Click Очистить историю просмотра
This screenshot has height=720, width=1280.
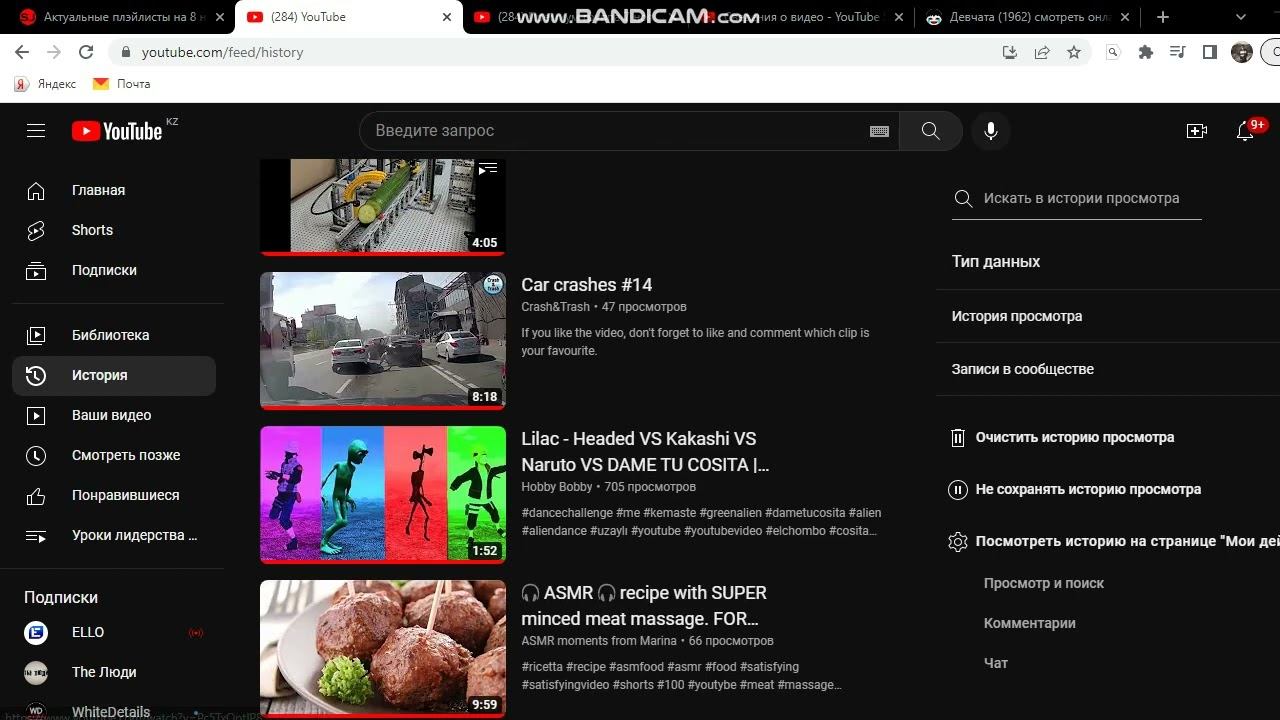click(1075, 437)
